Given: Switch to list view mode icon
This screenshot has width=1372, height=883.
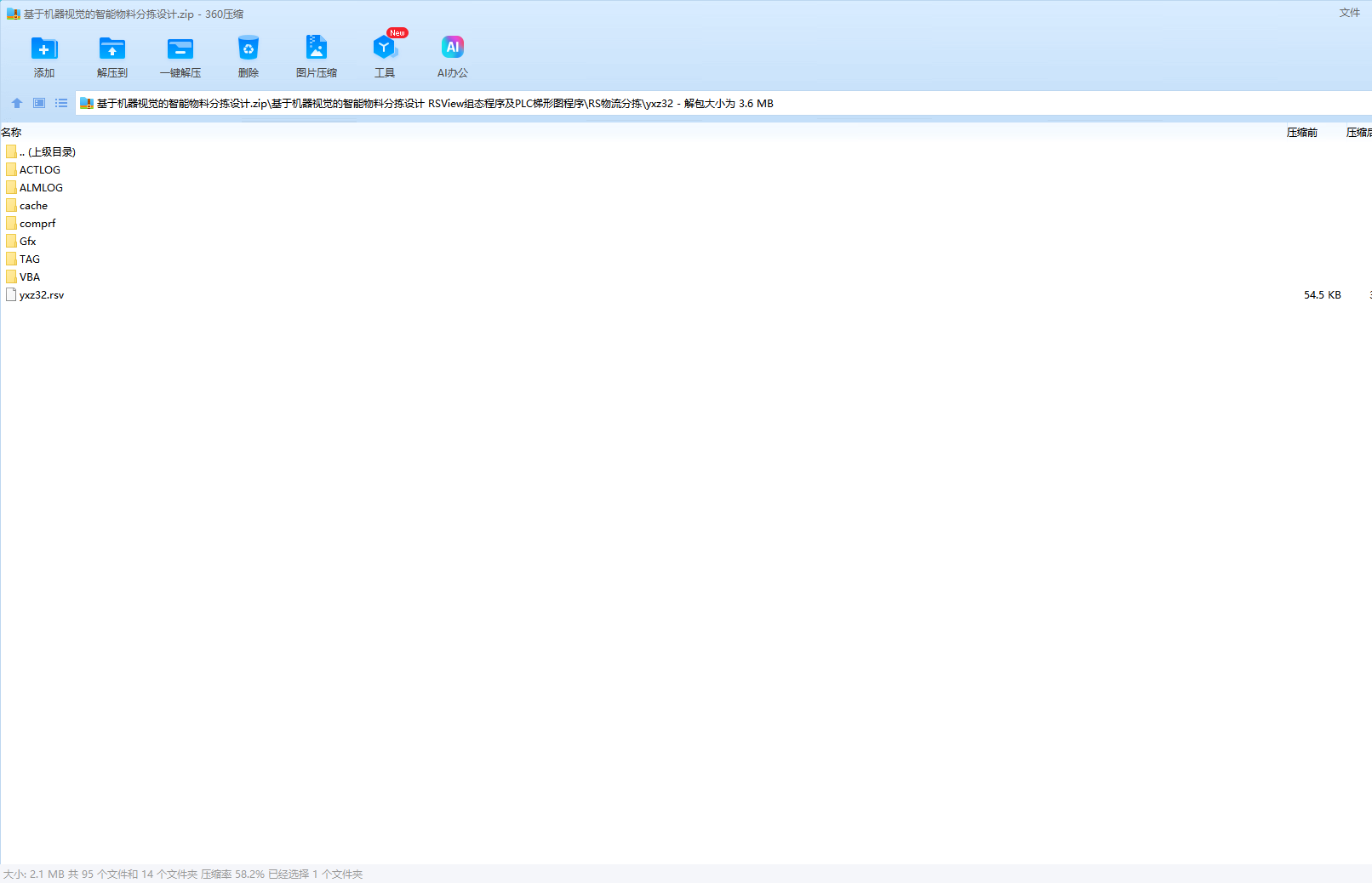Looking at the screenshot, I should pos(61,103).
